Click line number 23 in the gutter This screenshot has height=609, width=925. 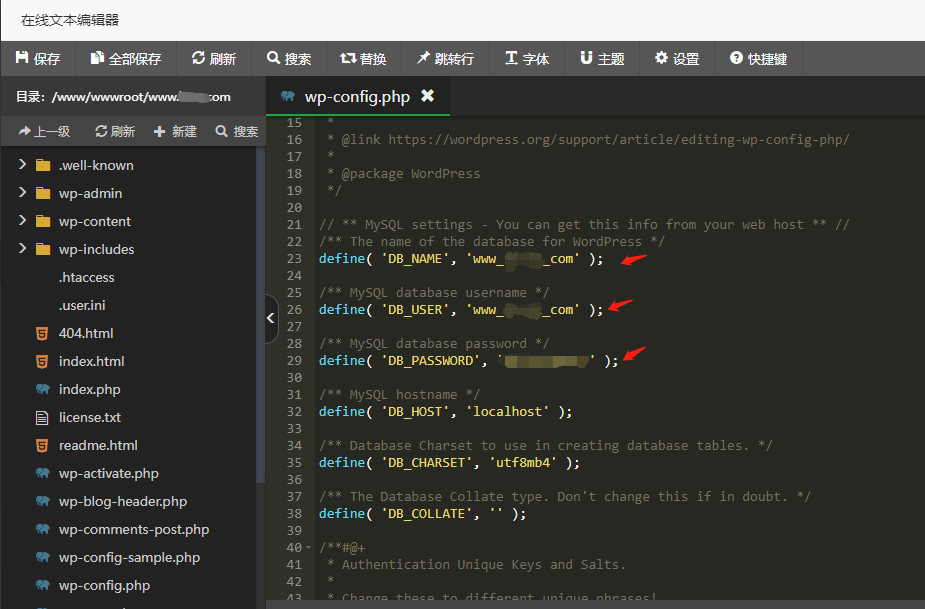click(294, 258)
